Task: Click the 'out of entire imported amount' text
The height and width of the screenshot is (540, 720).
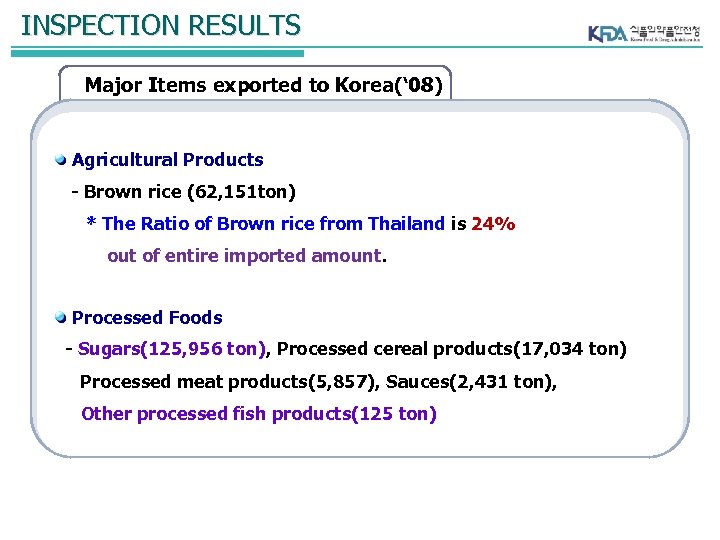Action: [245, 256]
